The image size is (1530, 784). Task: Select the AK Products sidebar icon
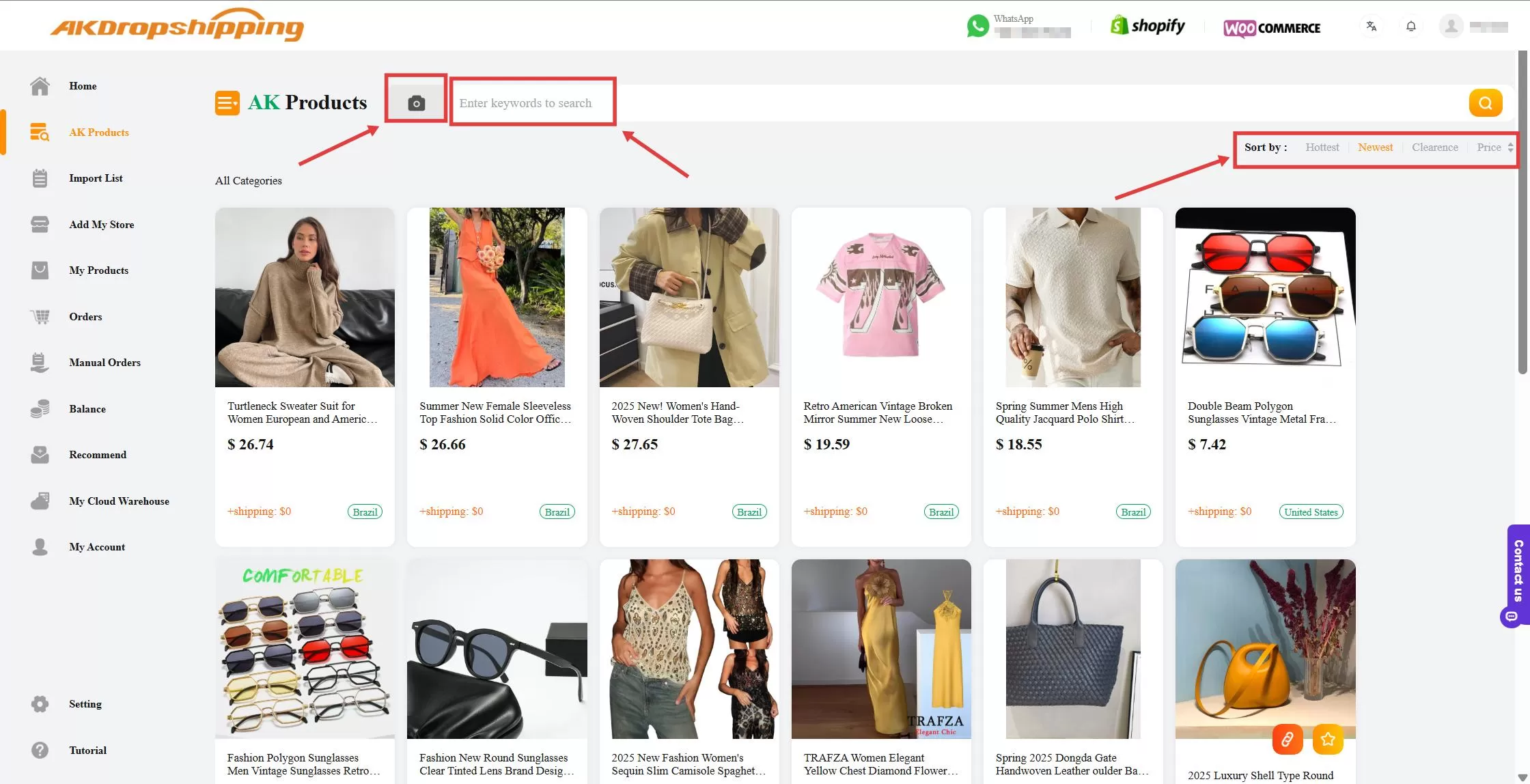(40, 132)
